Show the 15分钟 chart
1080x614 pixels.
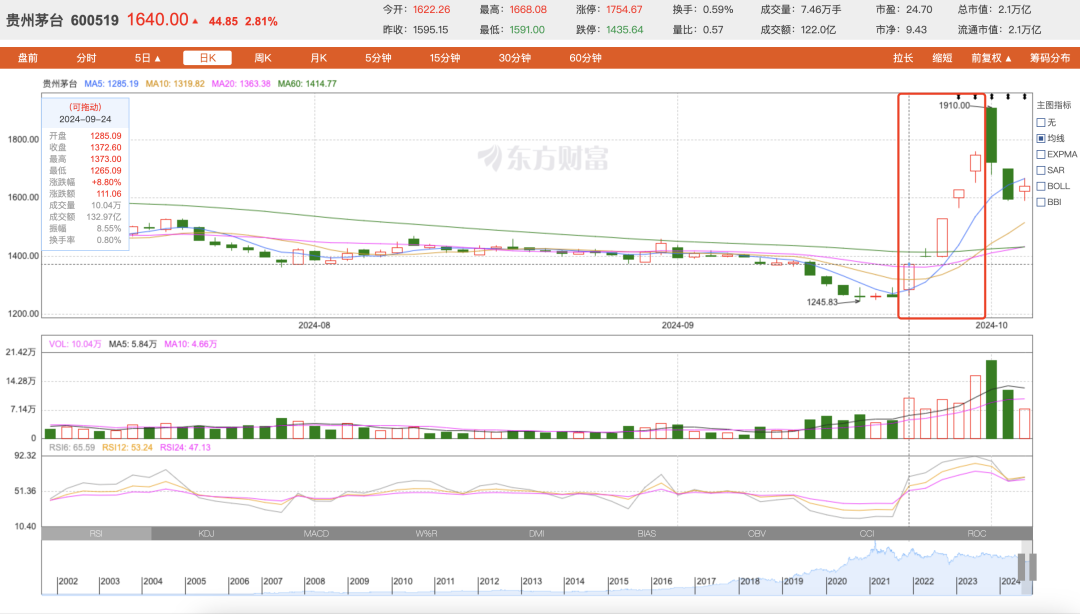[445, 58]
